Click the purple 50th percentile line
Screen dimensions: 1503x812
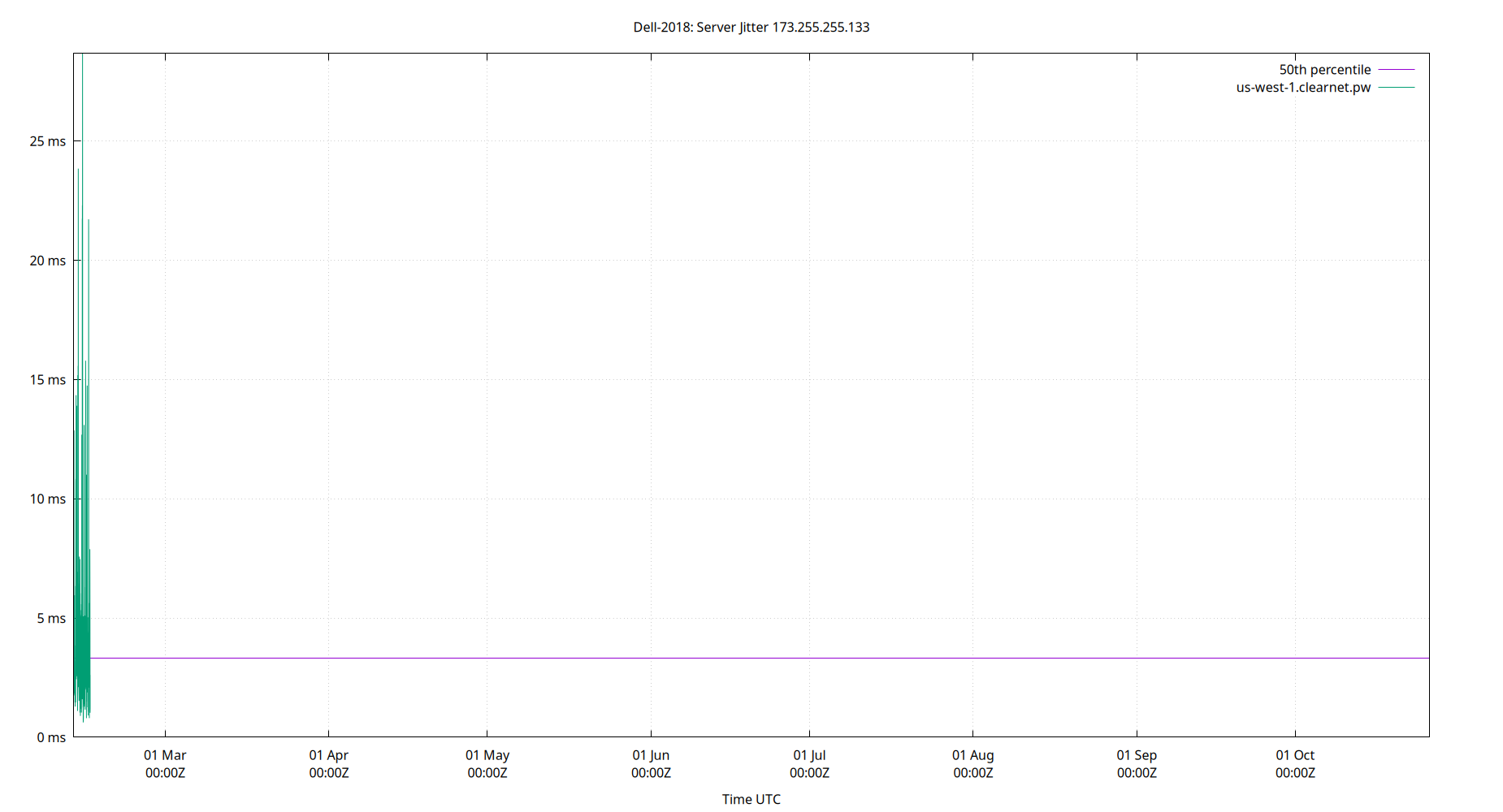731,659
